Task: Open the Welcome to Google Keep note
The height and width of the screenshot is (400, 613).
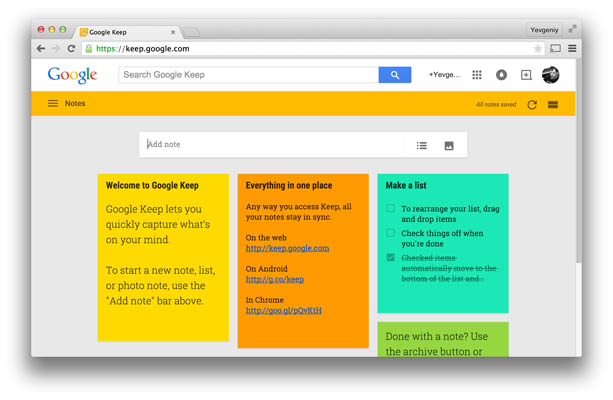Action: click(163, 257)
